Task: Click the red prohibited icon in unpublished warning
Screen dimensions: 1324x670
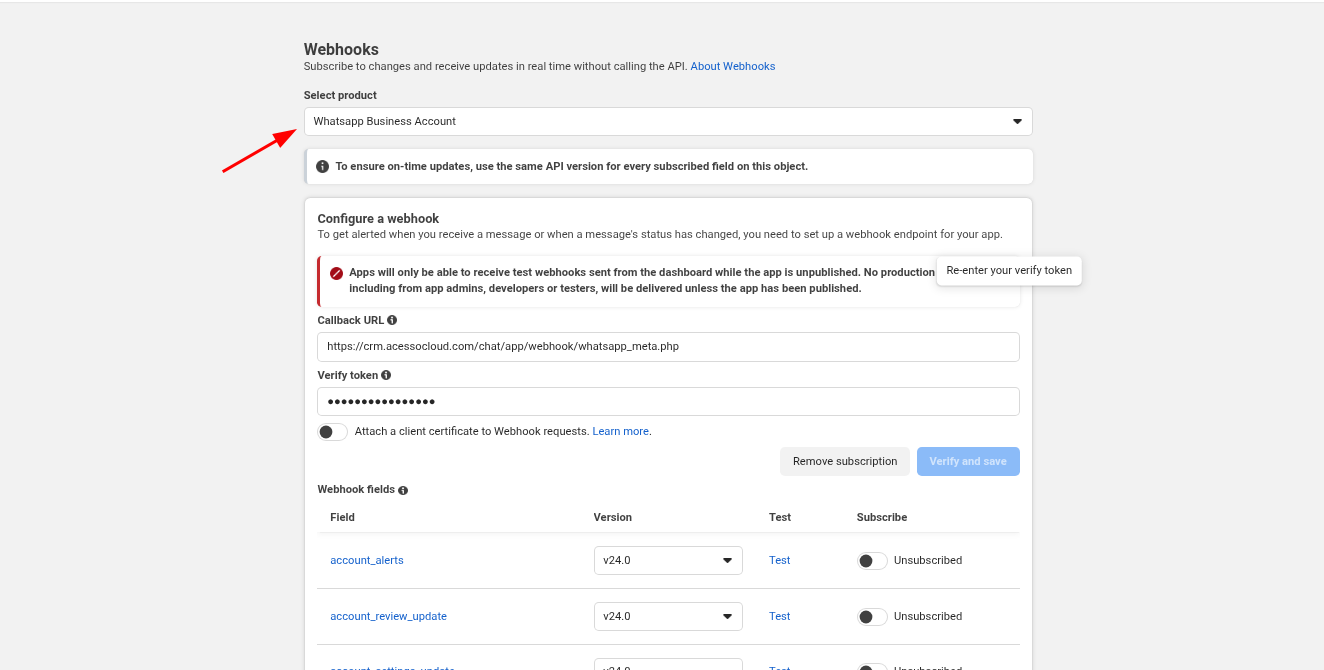Action: [336, 273]
